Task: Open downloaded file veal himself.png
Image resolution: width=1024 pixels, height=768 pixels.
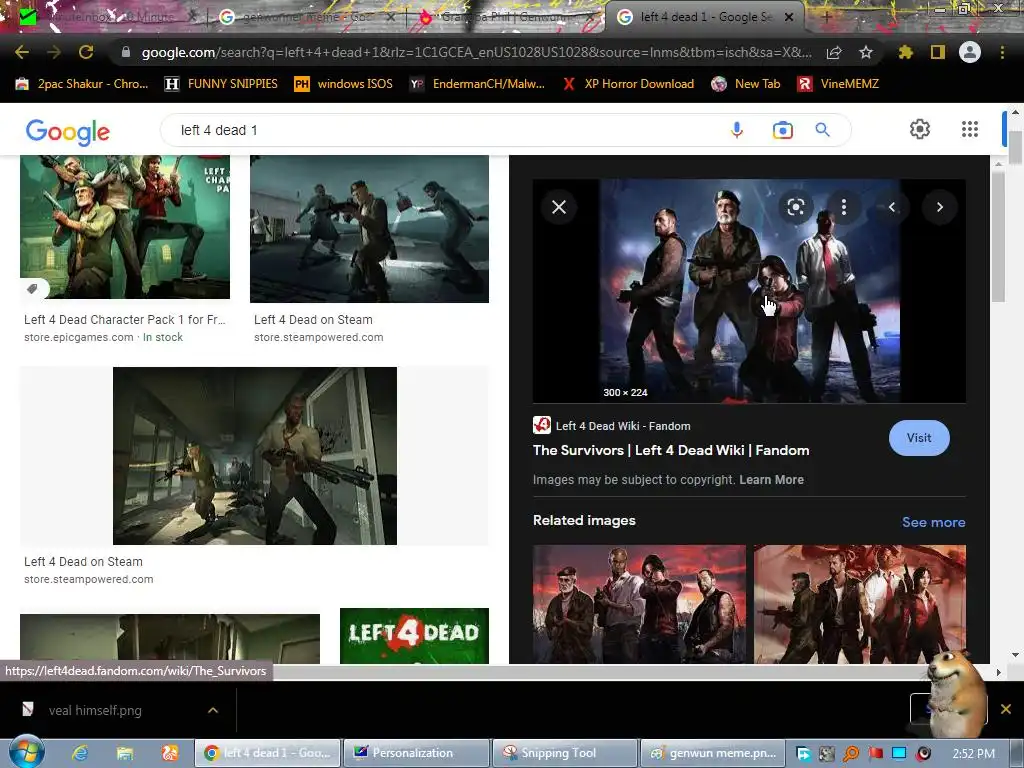Action: [x=95, y=710]
